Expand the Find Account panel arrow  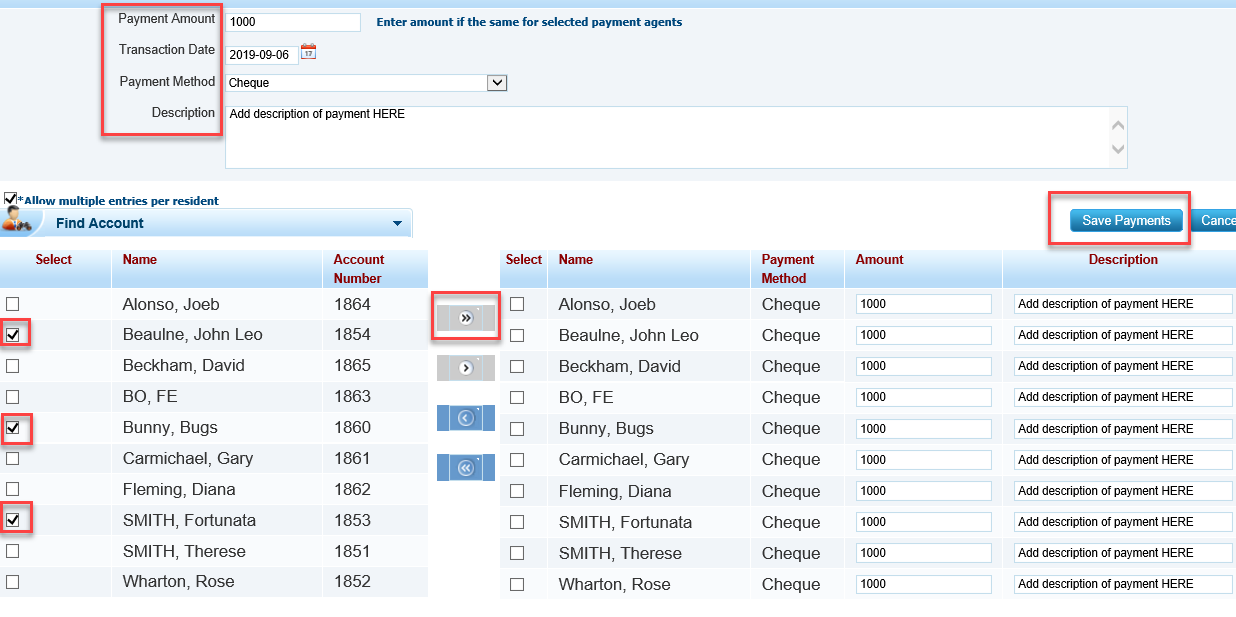(x=397, y=224)
